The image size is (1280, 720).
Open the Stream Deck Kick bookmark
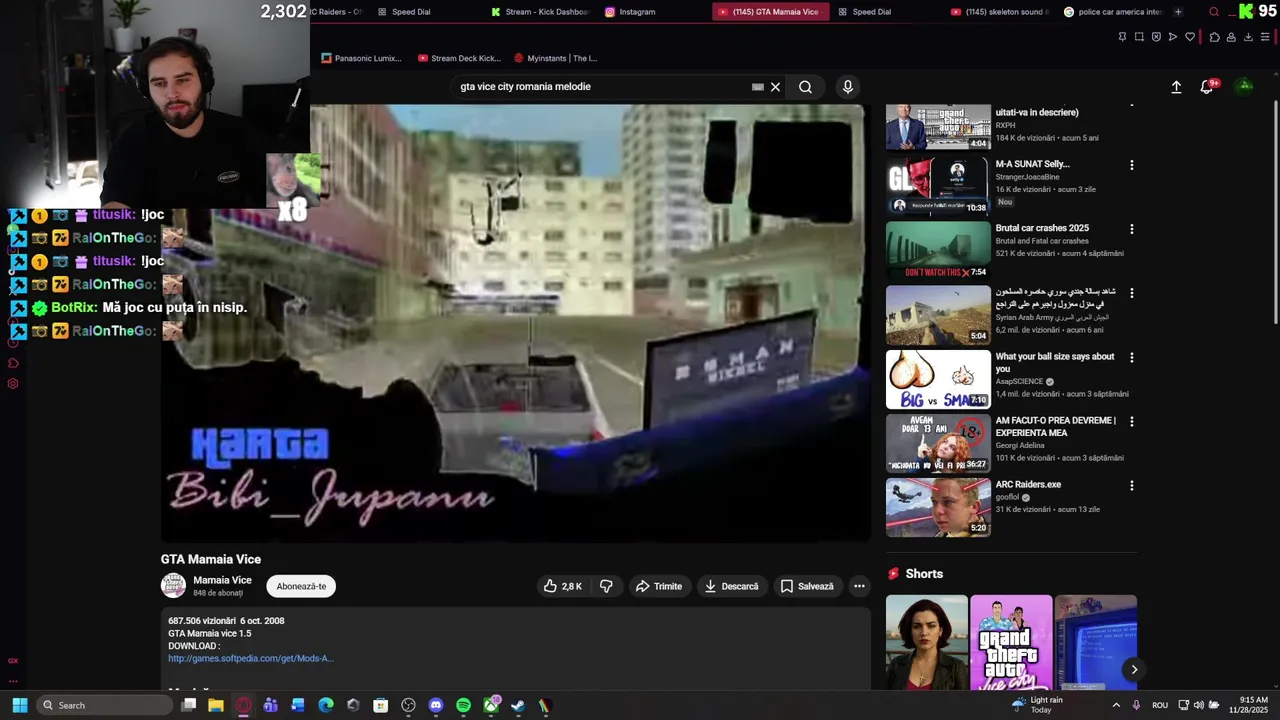(460, 58)
